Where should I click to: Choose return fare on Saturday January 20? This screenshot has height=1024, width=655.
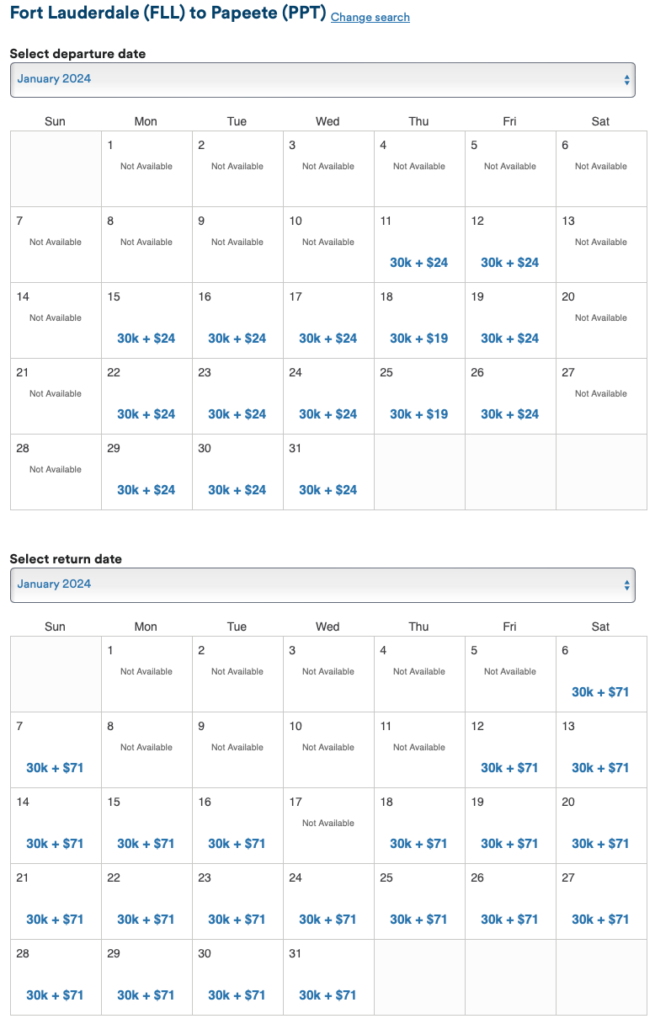[601, 844]
